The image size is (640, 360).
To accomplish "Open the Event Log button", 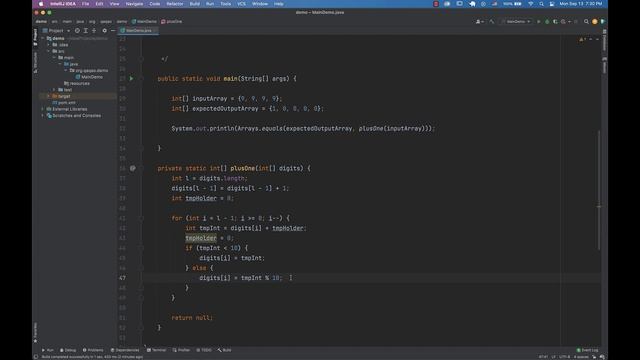I will coord(587,350).
